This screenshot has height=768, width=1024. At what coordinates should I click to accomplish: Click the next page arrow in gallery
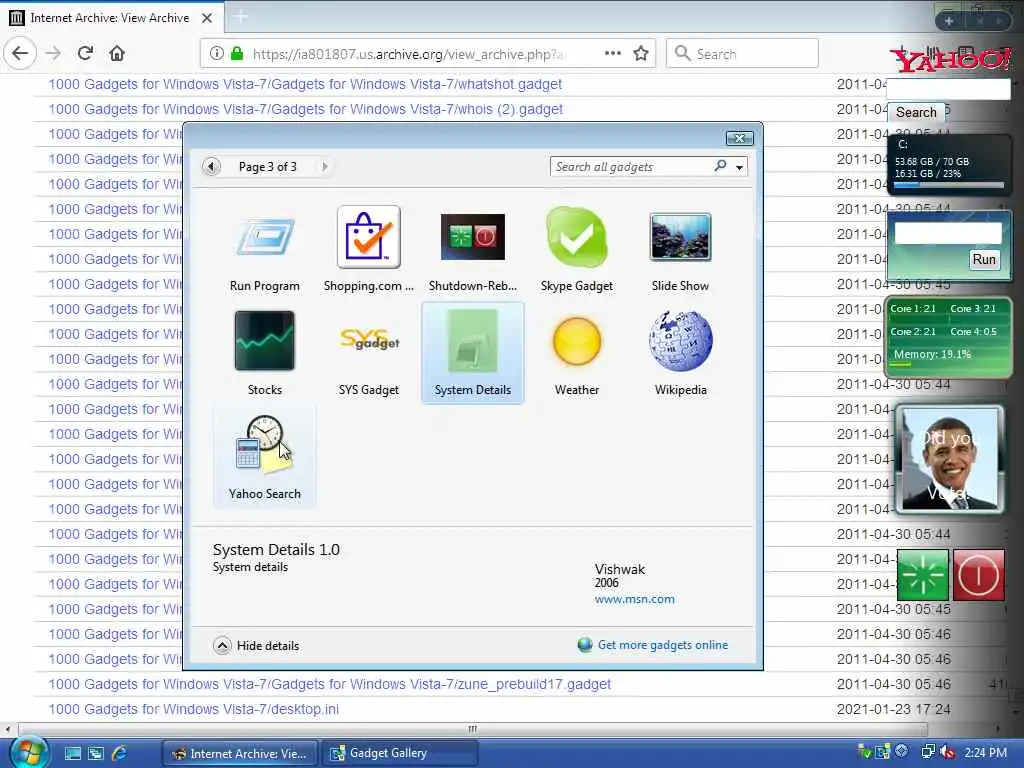pyautogui.click(x=325, y=167)
